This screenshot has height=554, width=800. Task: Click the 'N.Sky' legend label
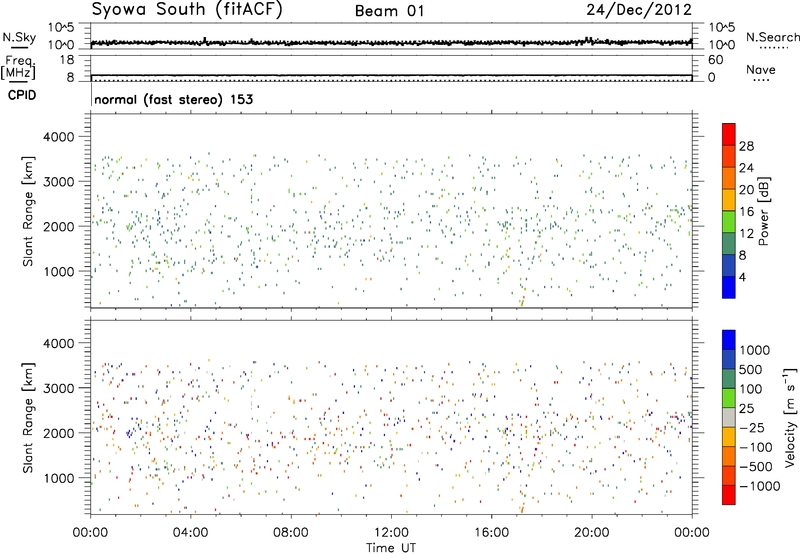[19, 37]
